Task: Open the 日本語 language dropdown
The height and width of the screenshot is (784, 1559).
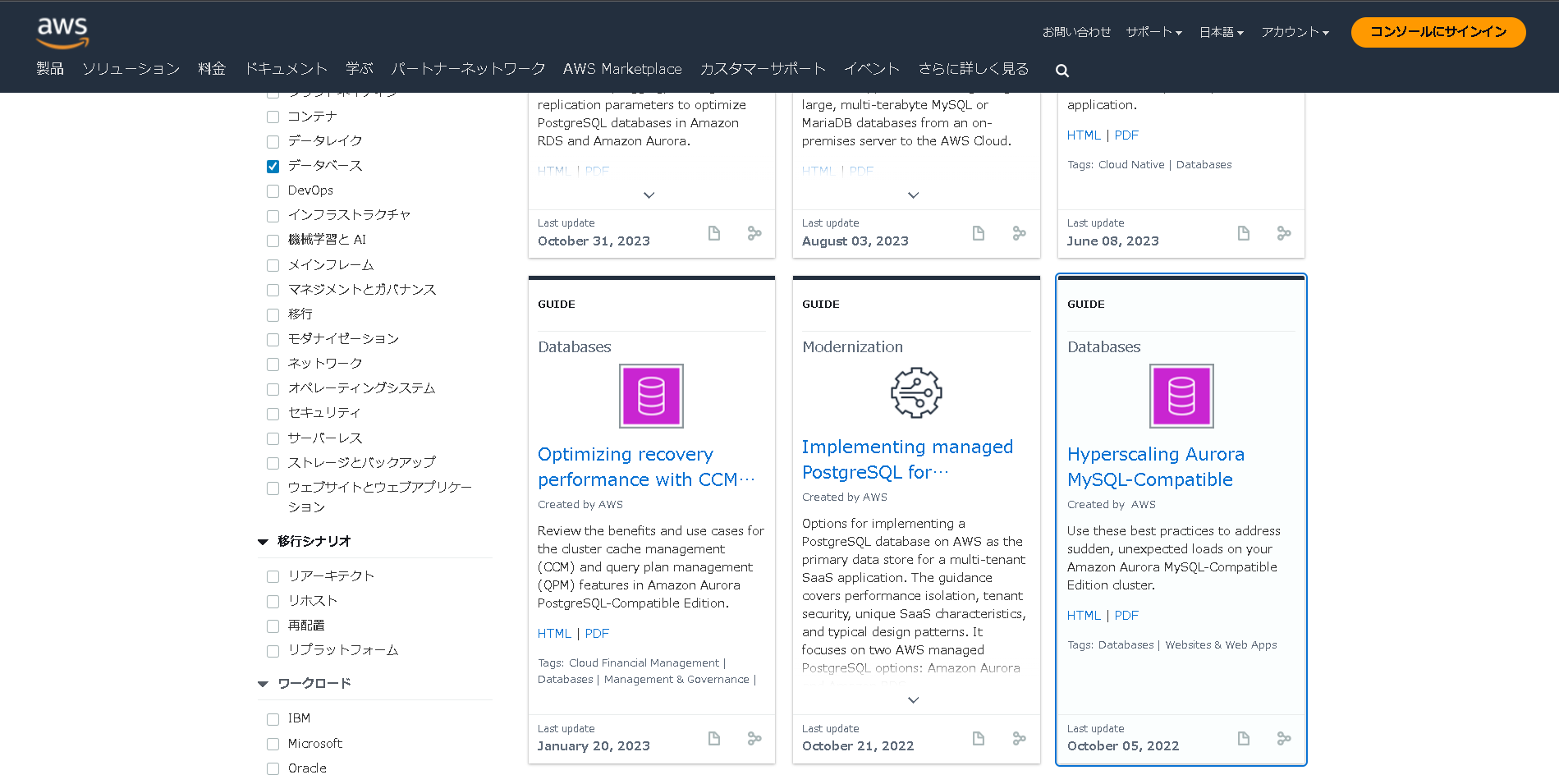Action: 1222,32
